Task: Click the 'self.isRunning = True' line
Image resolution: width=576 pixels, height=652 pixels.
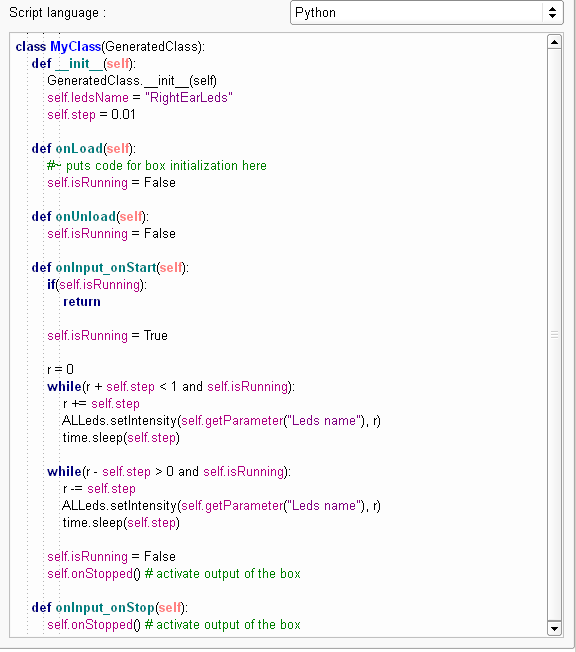Action: [107, 336]
